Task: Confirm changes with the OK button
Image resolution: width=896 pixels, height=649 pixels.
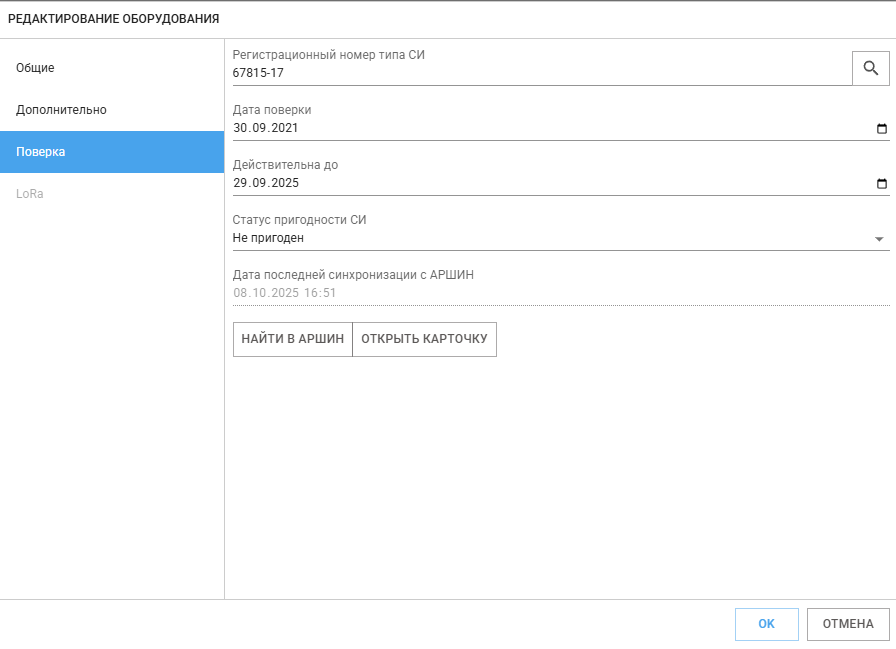Action: [766, 624]
